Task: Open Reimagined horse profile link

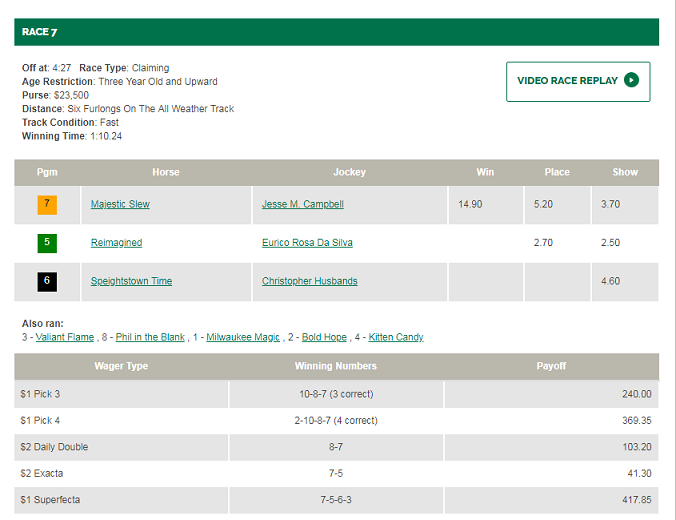Action: (116, 243)
